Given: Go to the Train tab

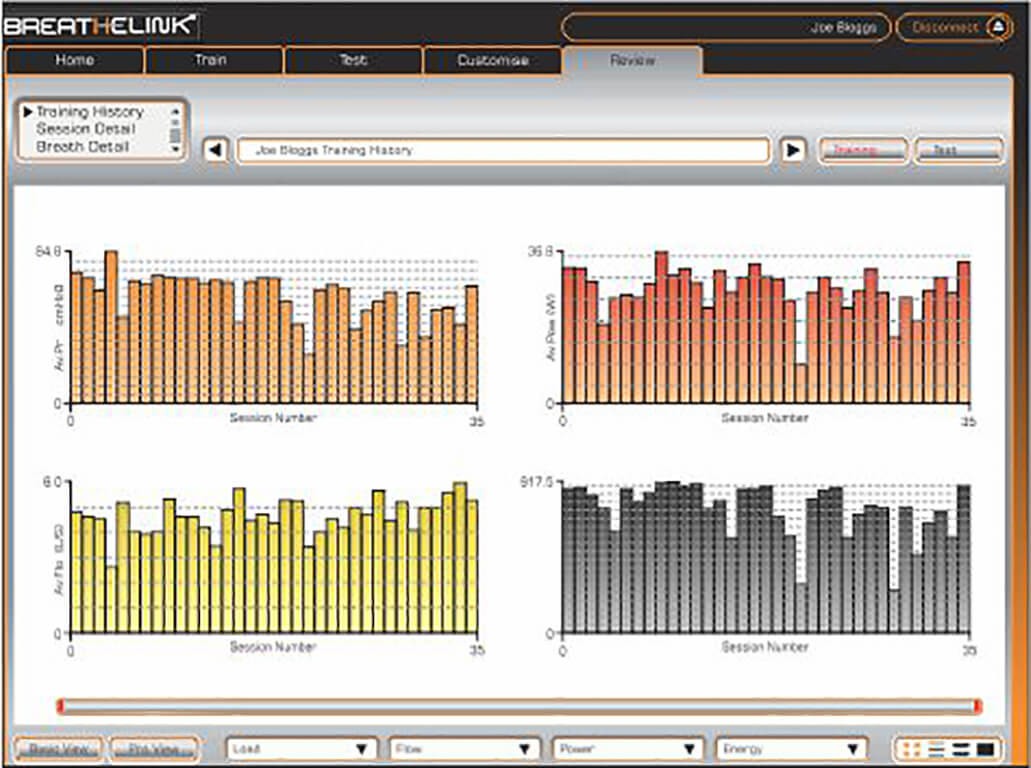Looking at the screenshot, I should point(213,60).
